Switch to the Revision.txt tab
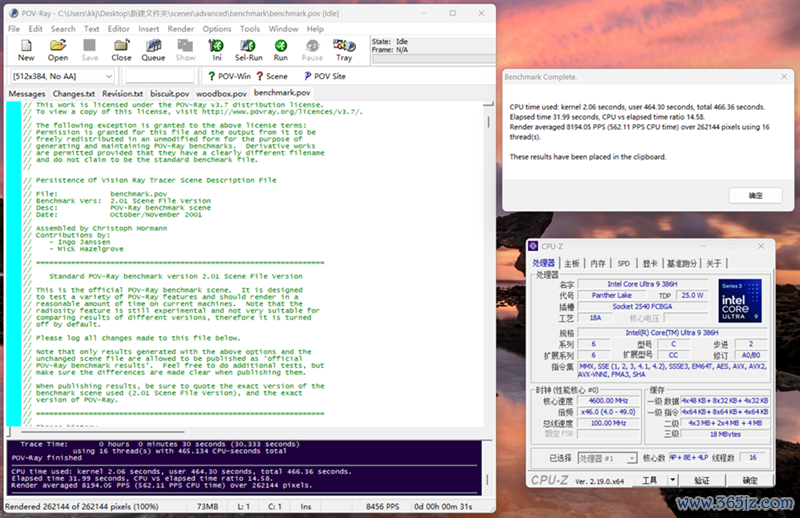 coord(122,94)
